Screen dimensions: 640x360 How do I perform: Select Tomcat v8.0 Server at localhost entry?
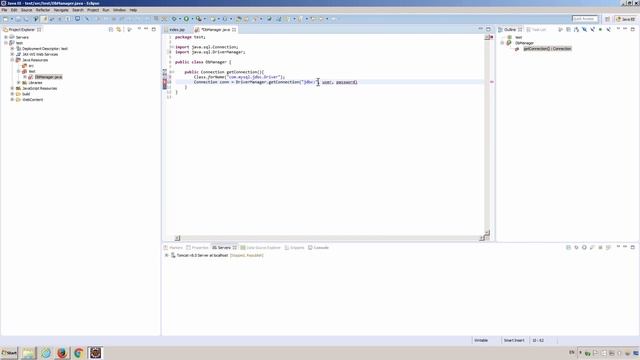click(x=220, y=256)
